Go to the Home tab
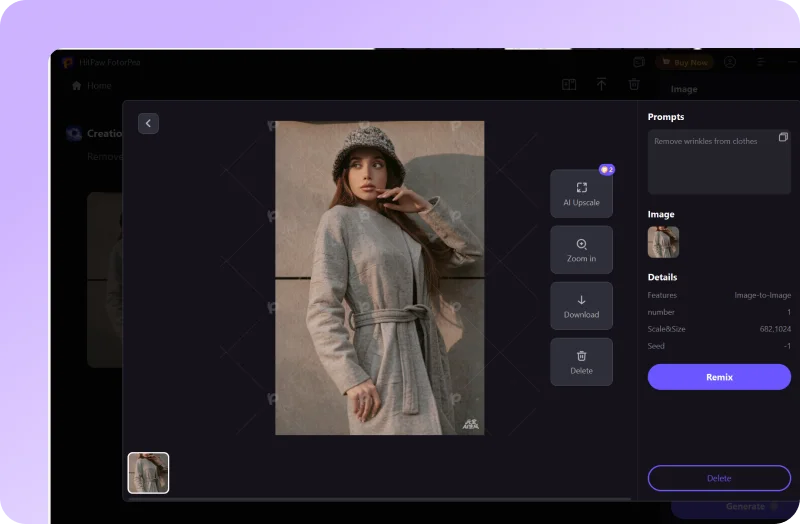Screen dimensions: 800x524 tap(91, 86)
